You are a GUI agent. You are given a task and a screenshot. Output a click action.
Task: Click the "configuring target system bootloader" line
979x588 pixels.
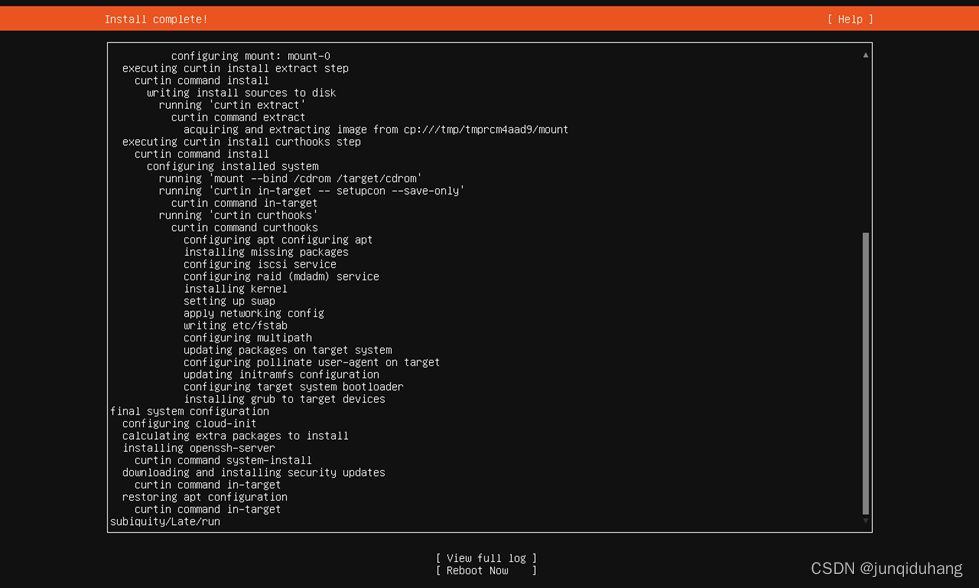(x=293, y=387)
